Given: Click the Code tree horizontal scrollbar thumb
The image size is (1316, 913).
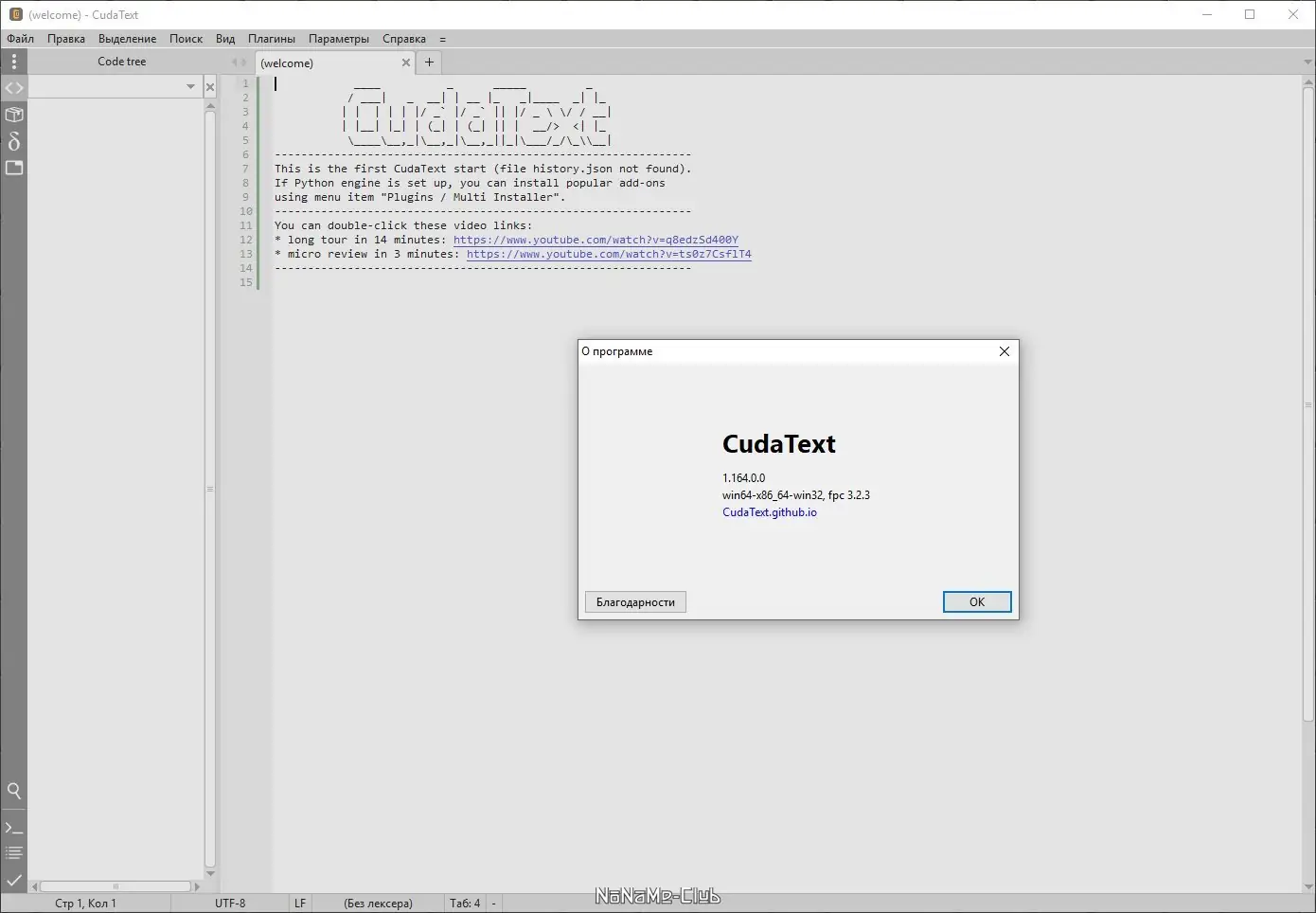Looking at the screenshot, I should coord(116,886).
